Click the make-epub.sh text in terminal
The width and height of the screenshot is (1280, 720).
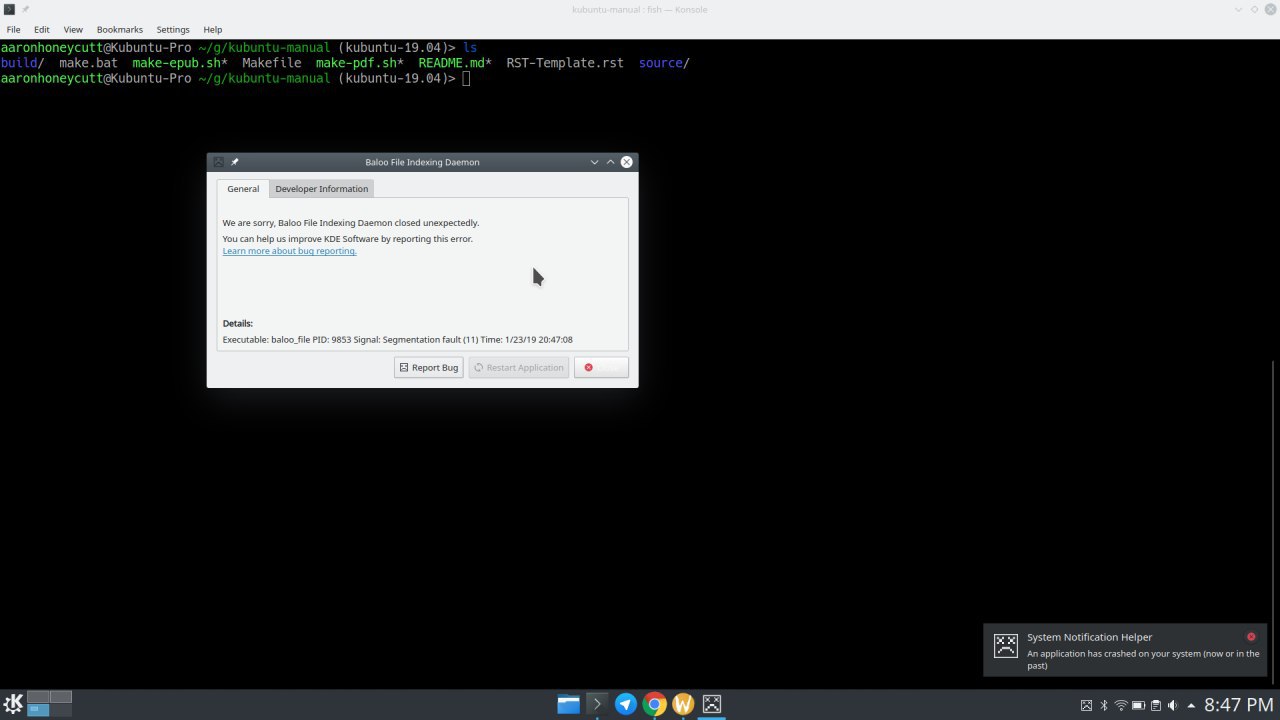[x=176, y=63]
